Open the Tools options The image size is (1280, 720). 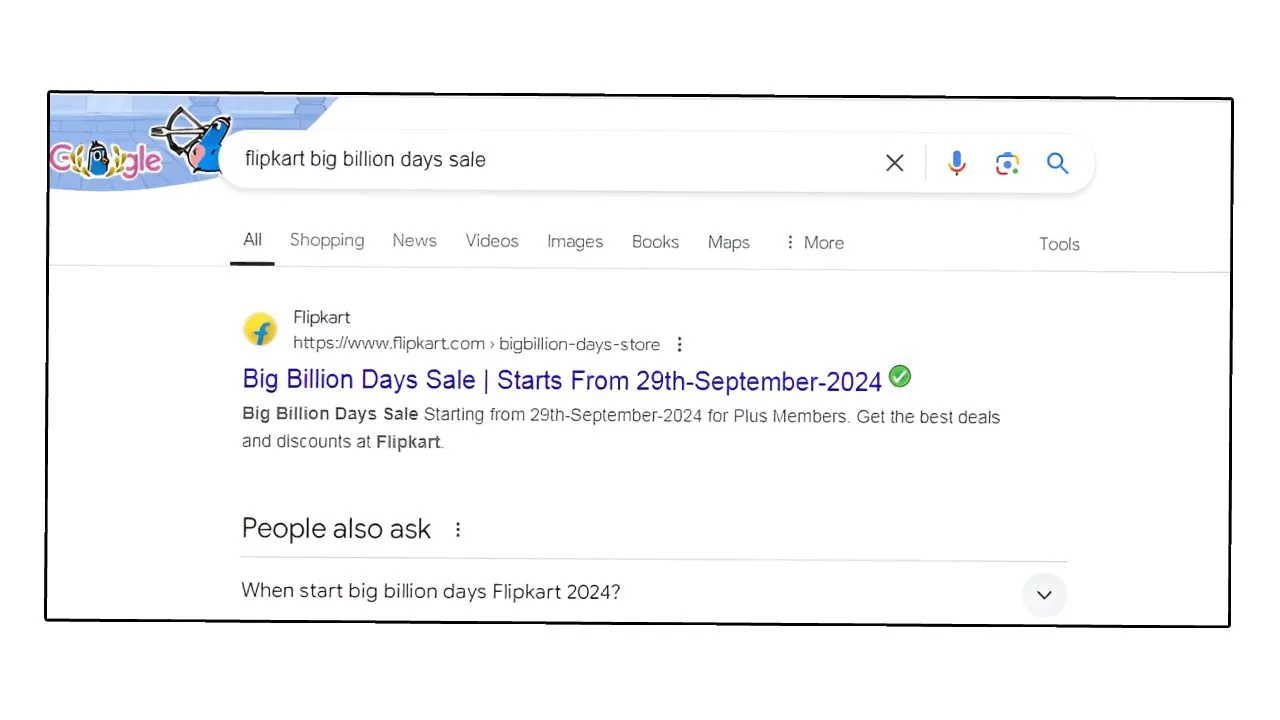coord(1059,243)
